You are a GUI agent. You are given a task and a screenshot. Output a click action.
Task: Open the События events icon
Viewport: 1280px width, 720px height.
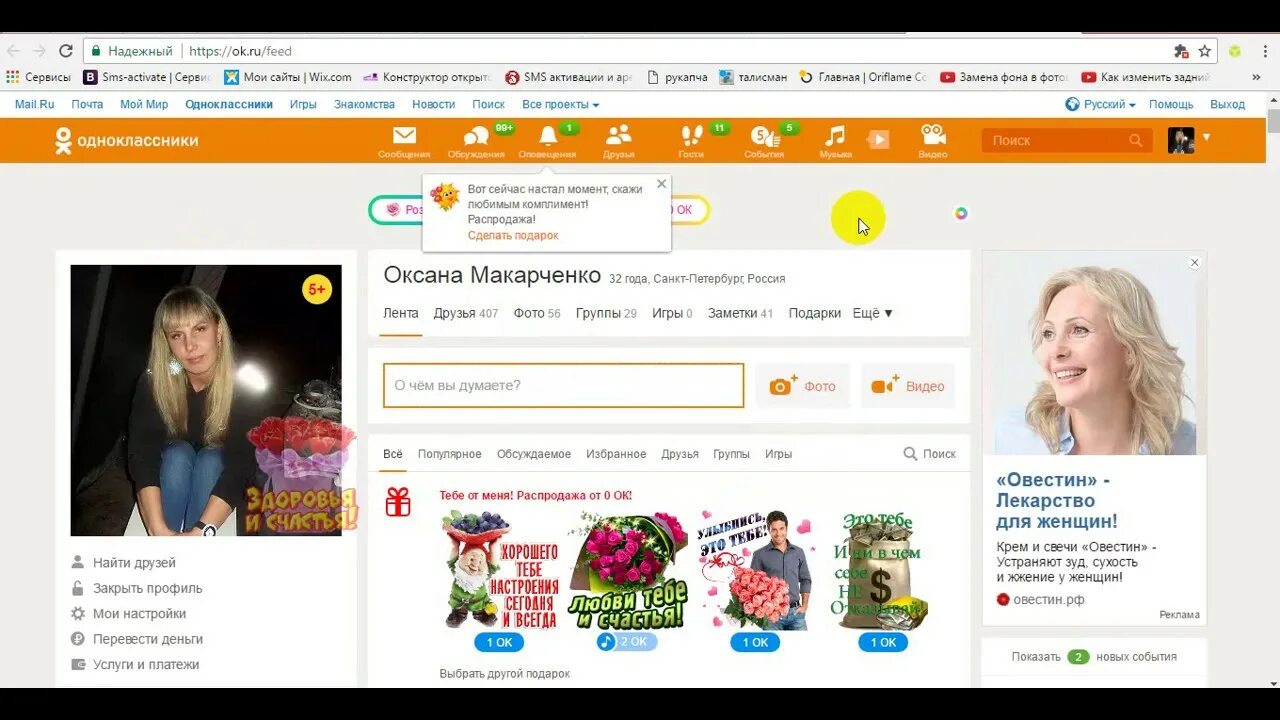pyautogui.click(x=764, y=140)
